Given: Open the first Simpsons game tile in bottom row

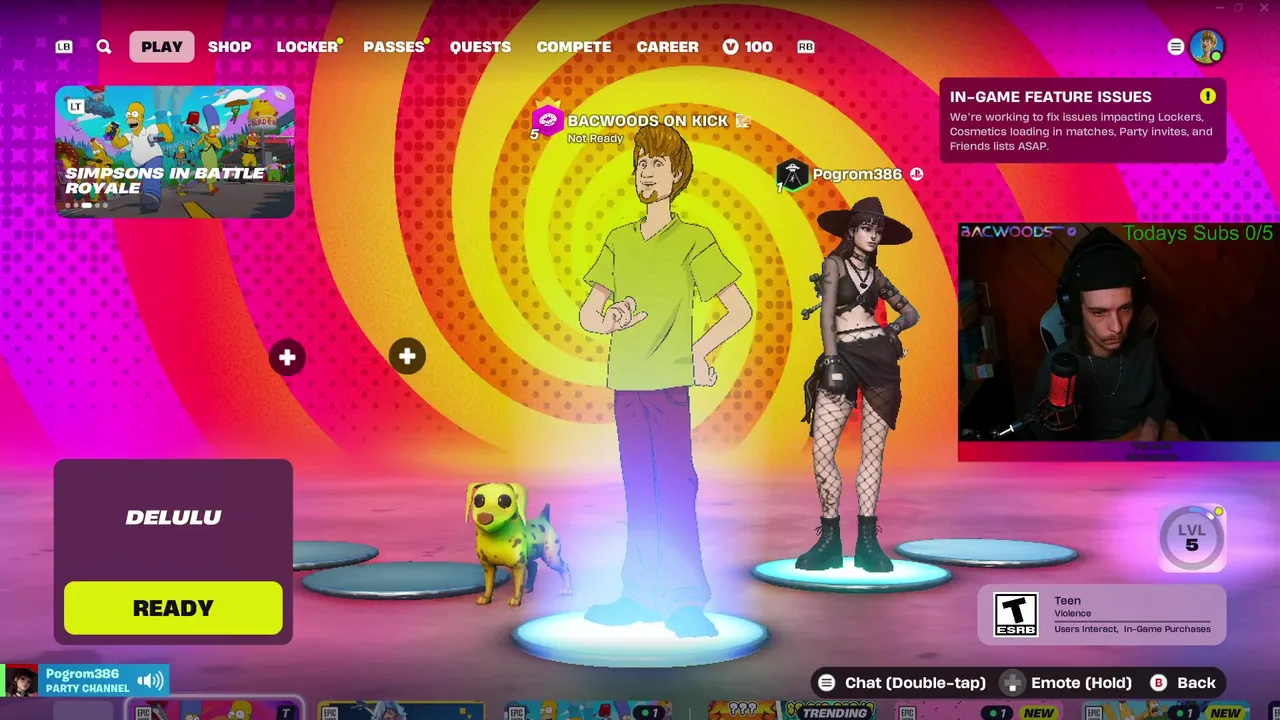Looking at the screenshot, I should point(215,711).
